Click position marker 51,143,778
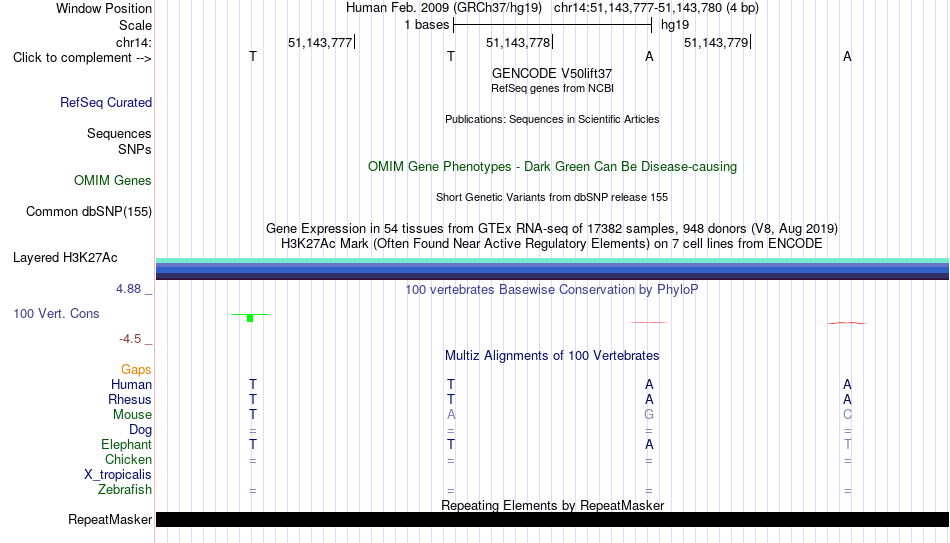 [x=518, y=42]
